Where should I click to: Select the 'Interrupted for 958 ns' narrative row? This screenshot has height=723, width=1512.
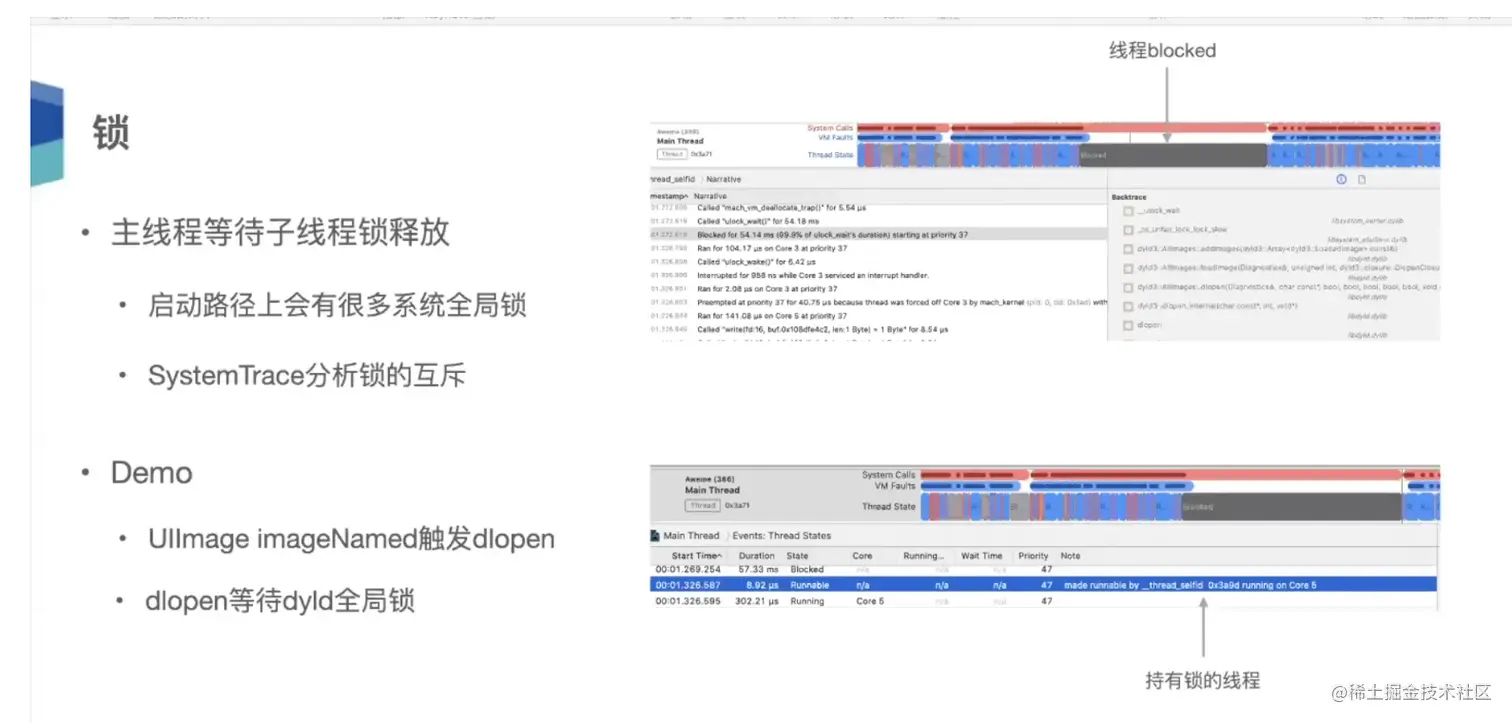[879, 275]
